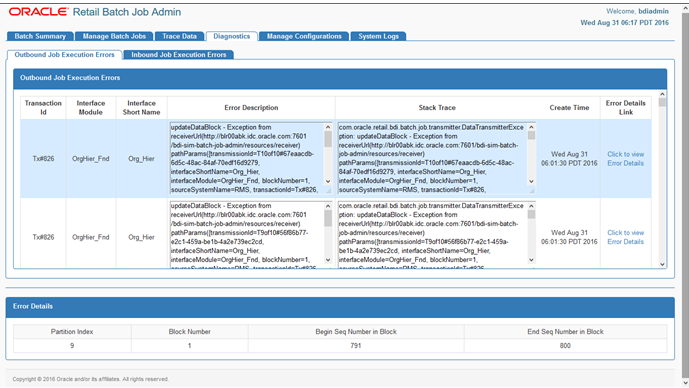The image size is (689, 388).
Task: Select Outbound Job Execution Errors subtab
Action: 64,54
